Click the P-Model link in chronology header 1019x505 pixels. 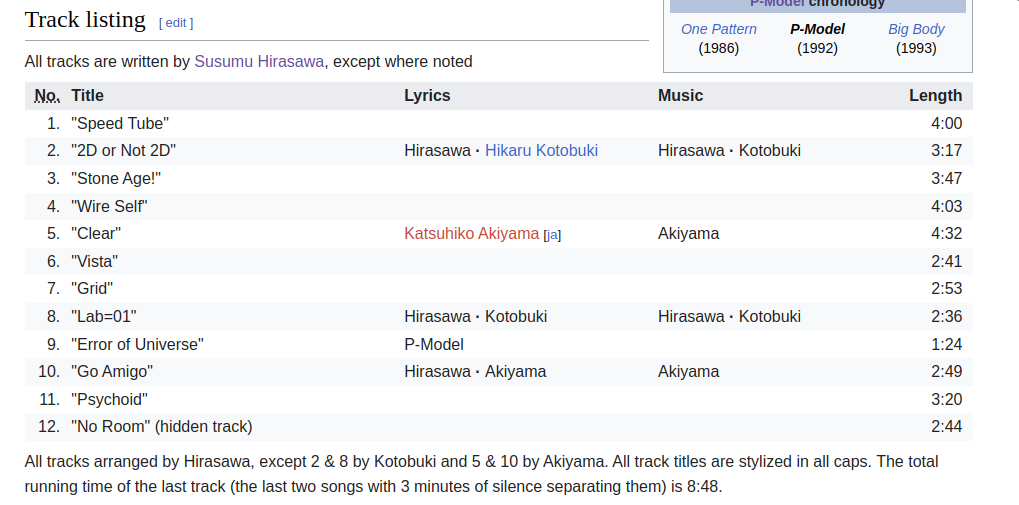(x=777, y=3)
